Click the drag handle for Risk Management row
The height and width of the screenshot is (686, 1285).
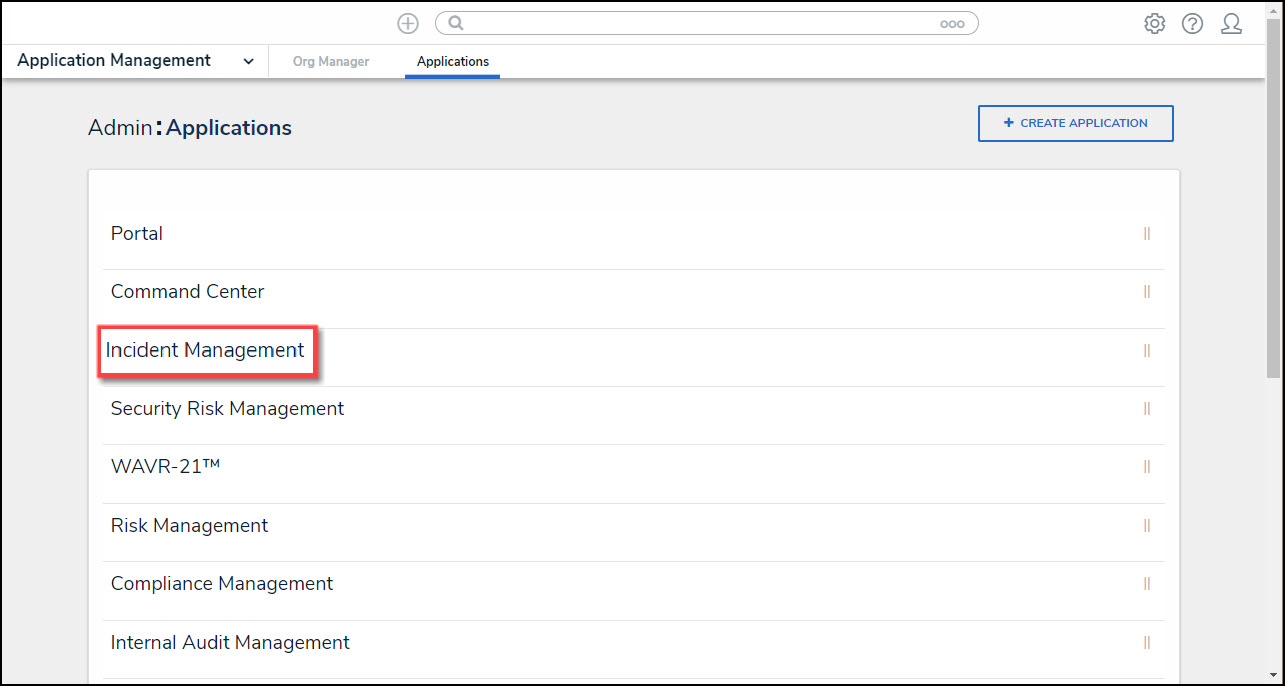click(x=1147, y=526)
